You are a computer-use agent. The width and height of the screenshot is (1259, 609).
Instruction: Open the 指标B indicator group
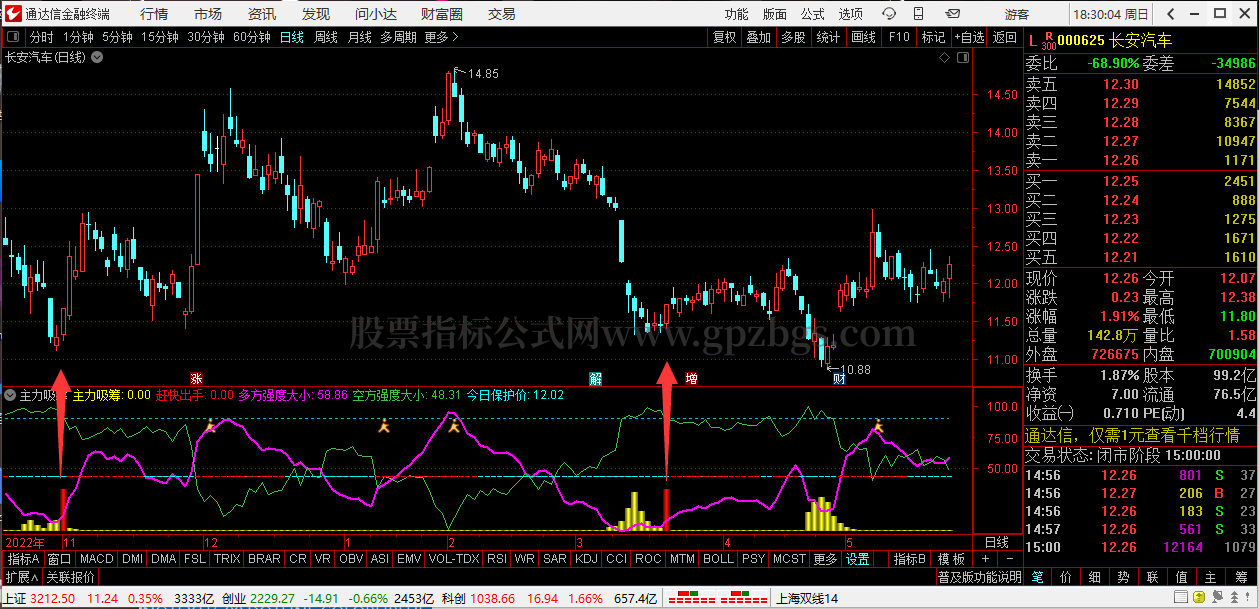[910, 559]
